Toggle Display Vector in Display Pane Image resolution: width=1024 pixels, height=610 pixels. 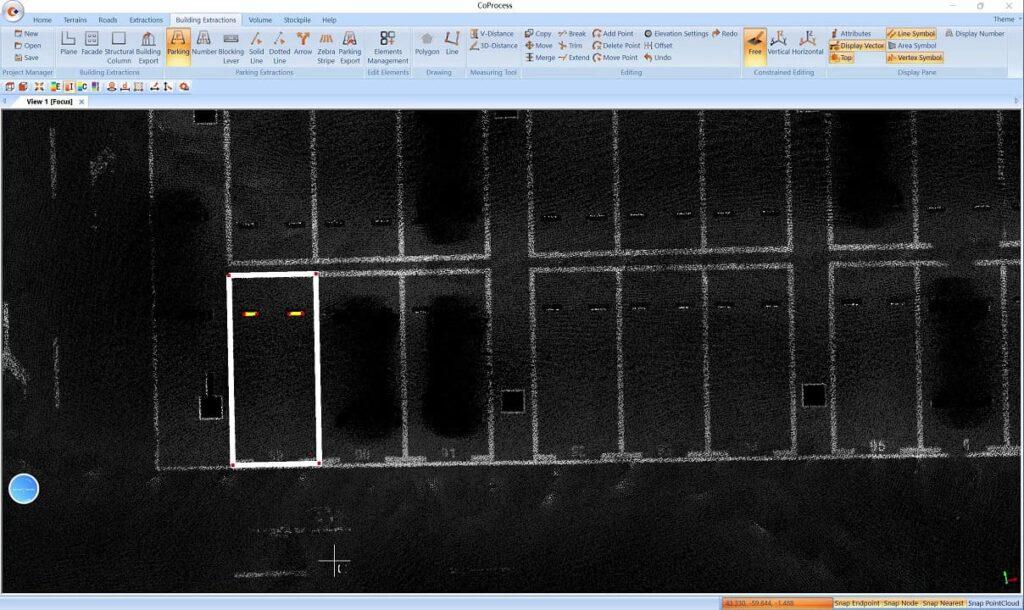[x=857, y=45]
